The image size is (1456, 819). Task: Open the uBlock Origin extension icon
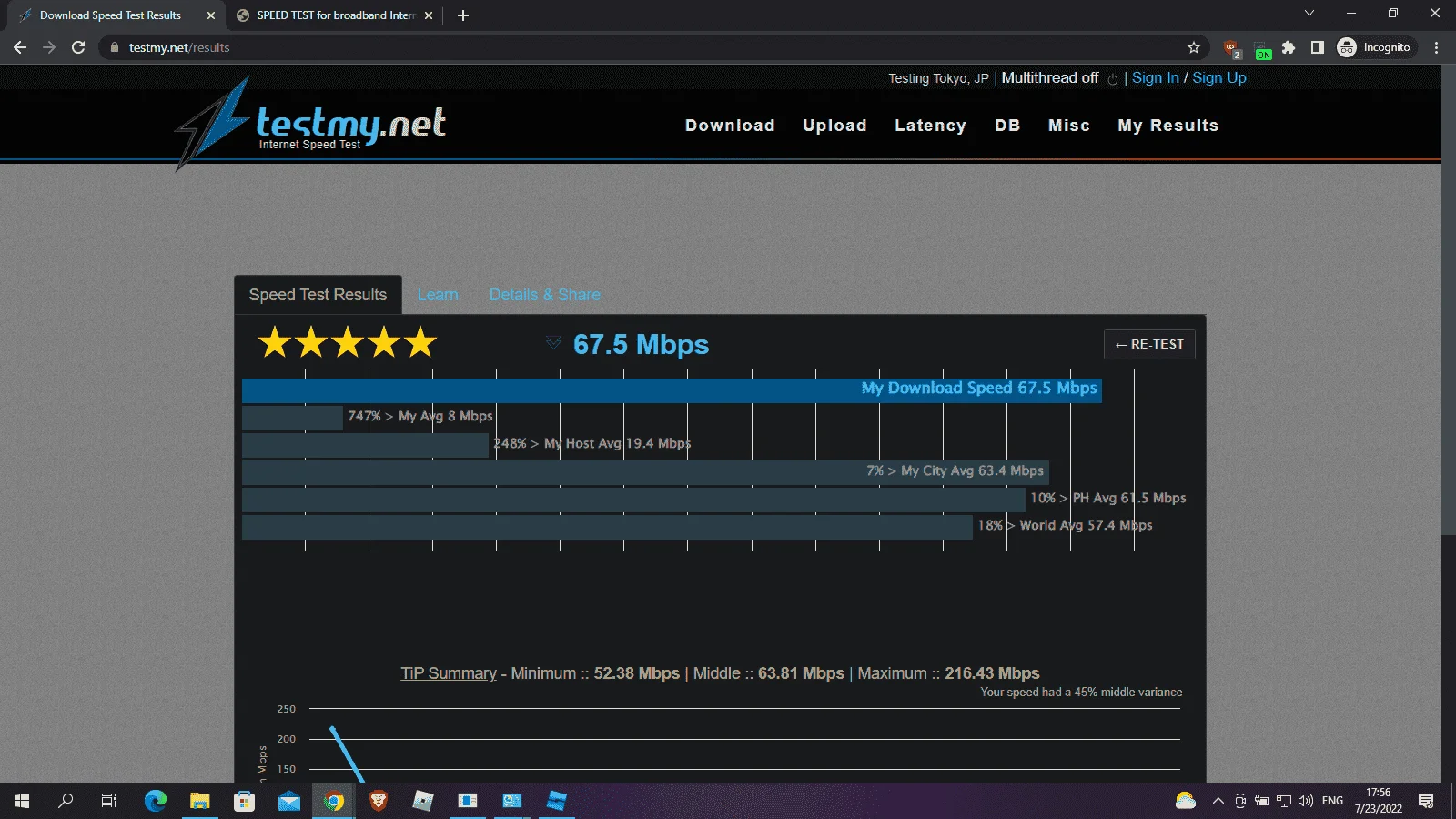click(1231, 47)
